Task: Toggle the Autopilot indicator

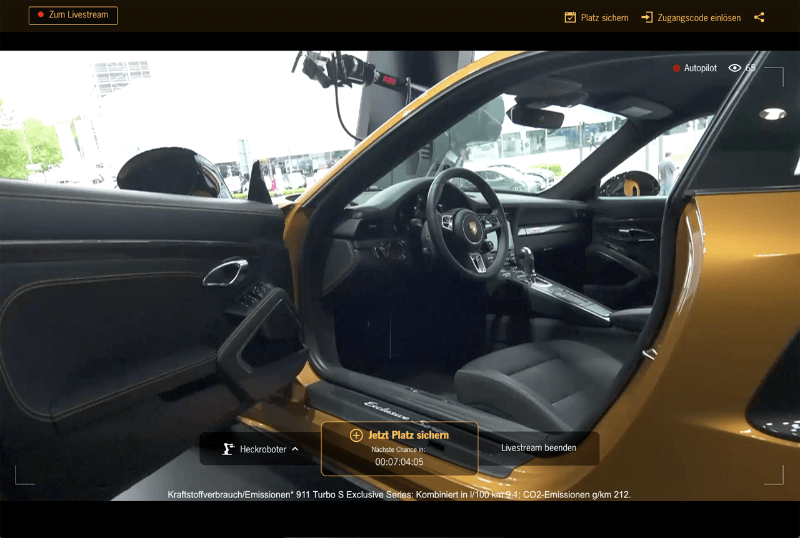Action: [695, 68]
